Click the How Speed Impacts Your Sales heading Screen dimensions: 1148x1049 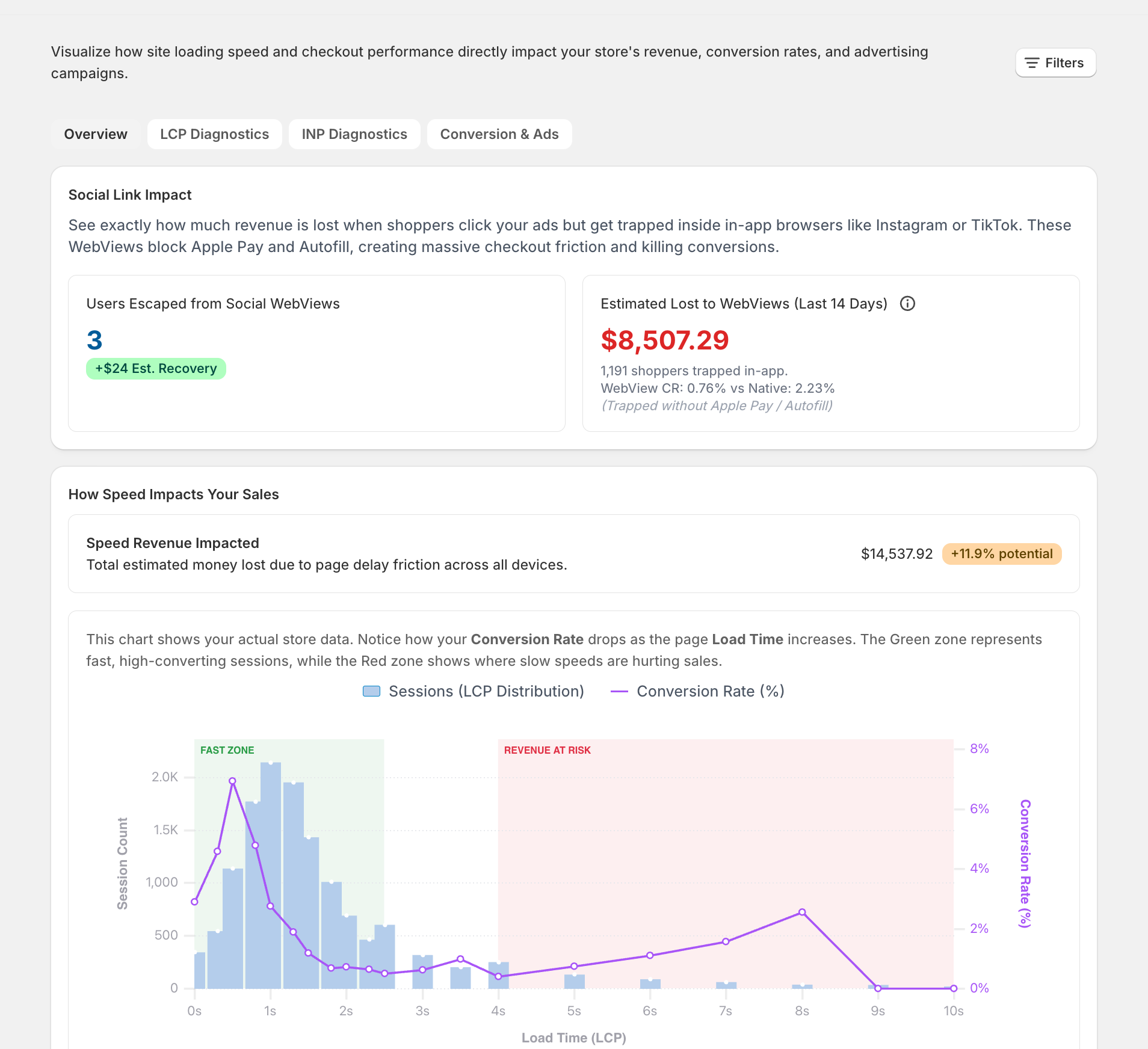[174, 494]
